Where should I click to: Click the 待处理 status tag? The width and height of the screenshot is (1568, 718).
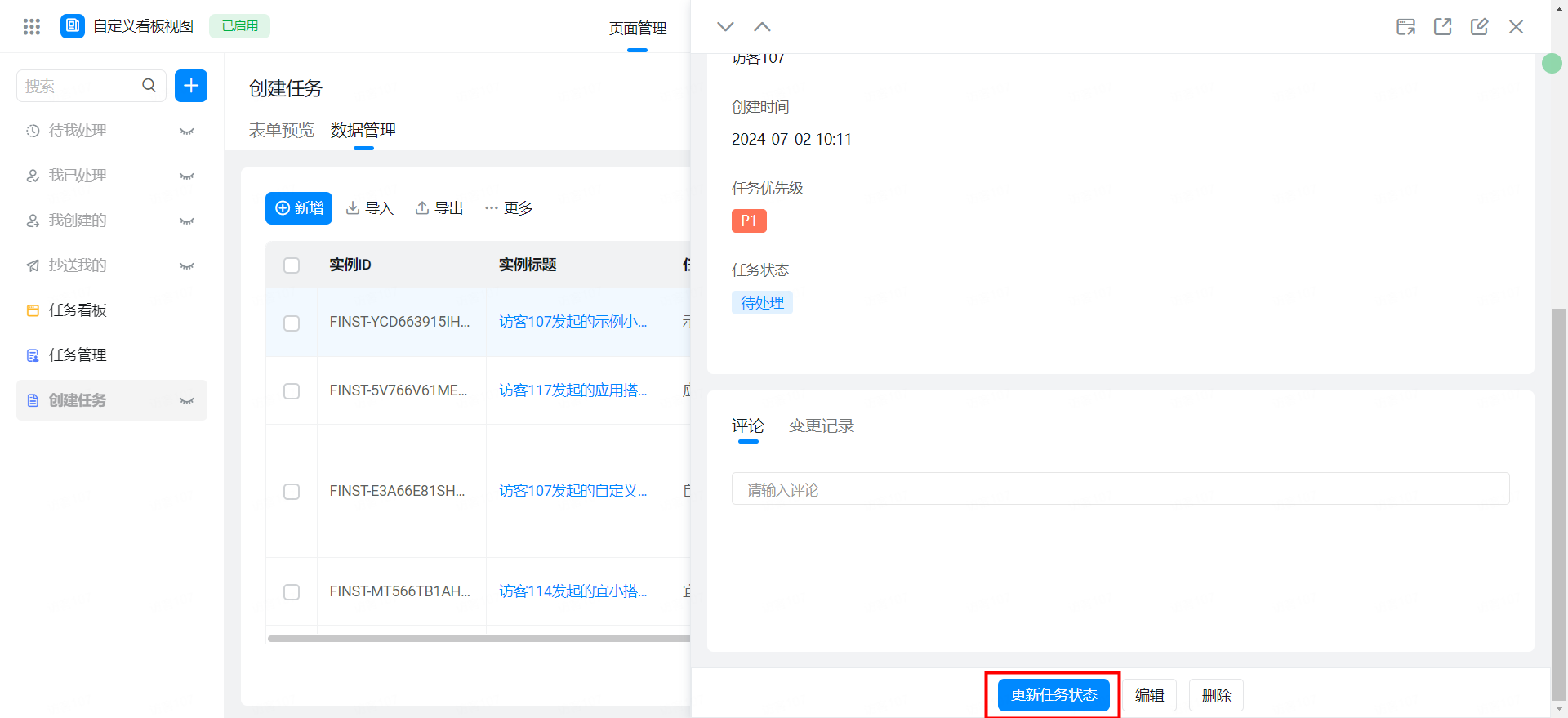762,303
